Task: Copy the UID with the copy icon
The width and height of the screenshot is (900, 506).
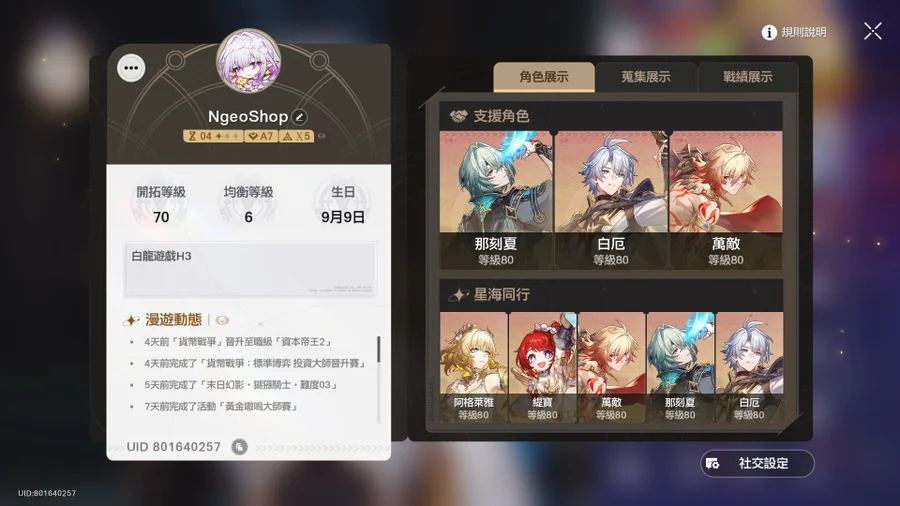Action: [x=239, y=446]
